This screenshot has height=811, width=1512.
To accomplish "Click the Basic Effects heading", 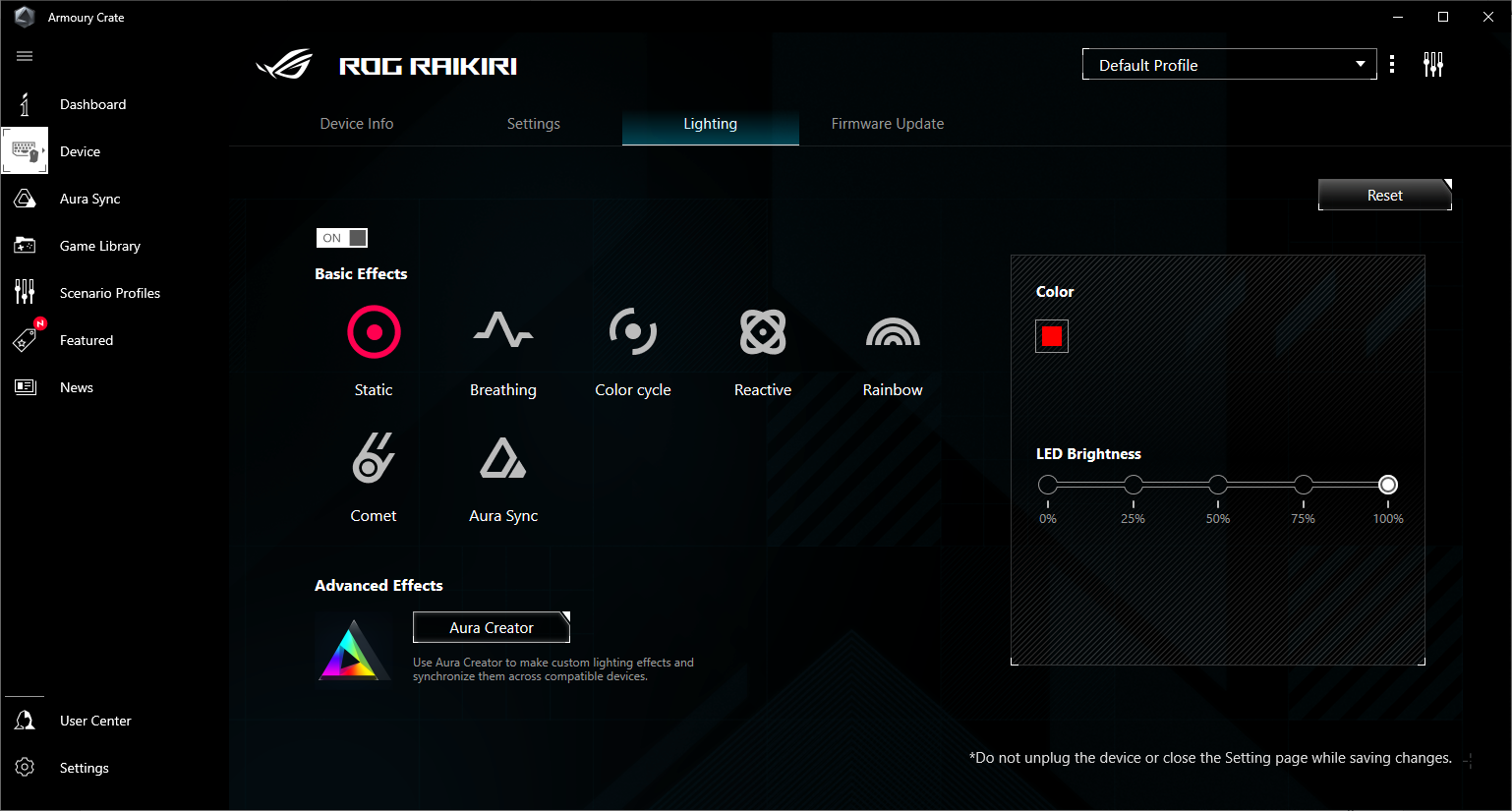I will [361, 274].
